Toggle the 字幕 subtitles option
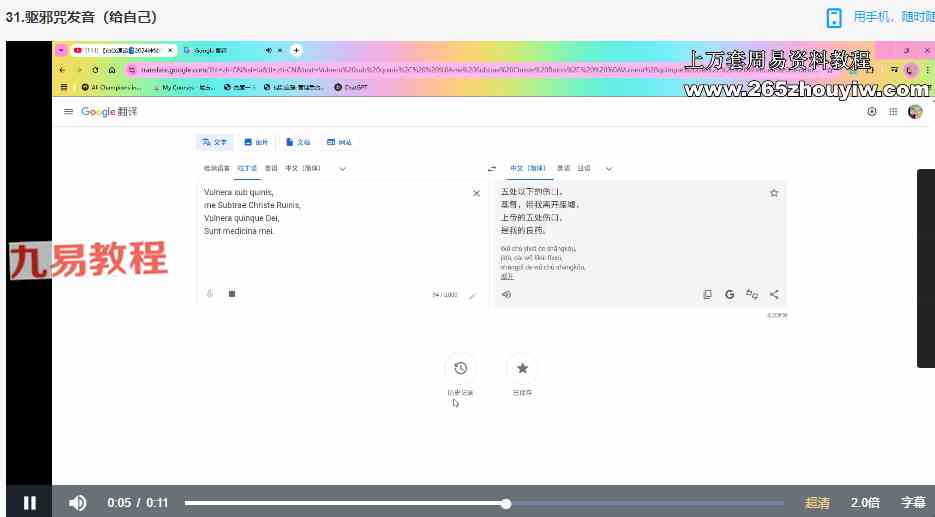This screenshot has width=935, height=517. click(913, 503)
